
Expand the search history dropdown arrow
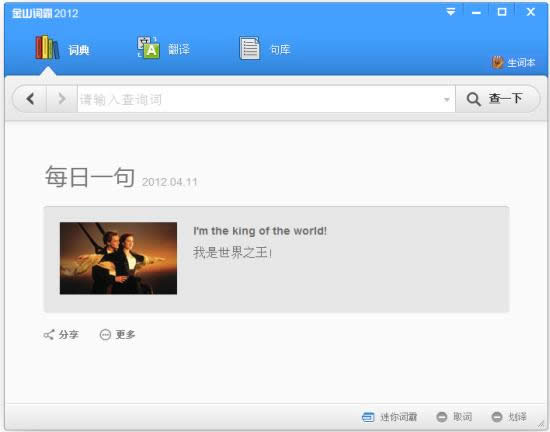coord(447,100)
